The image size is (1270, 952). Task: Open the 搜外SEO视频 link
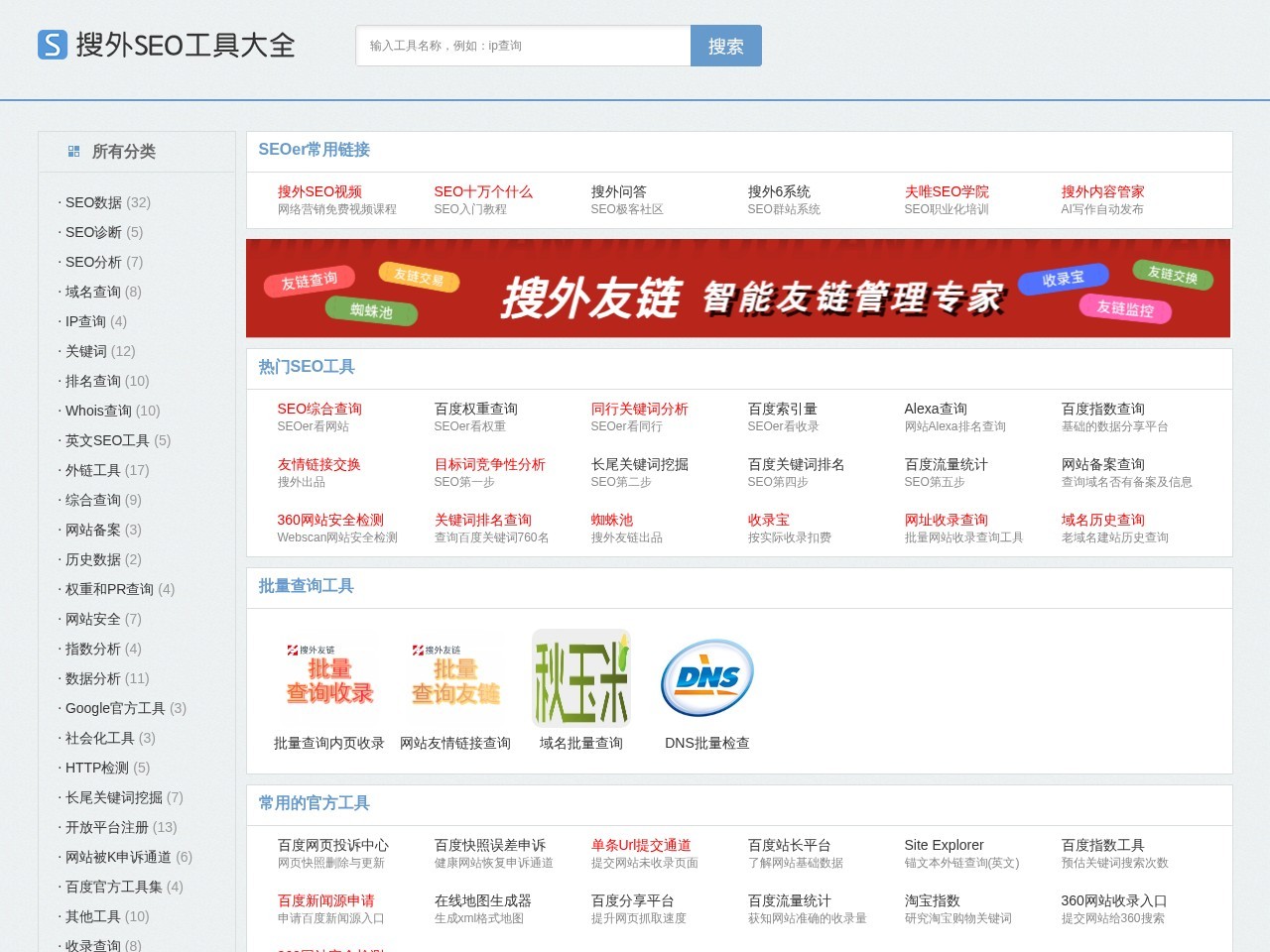coord(319,190)
